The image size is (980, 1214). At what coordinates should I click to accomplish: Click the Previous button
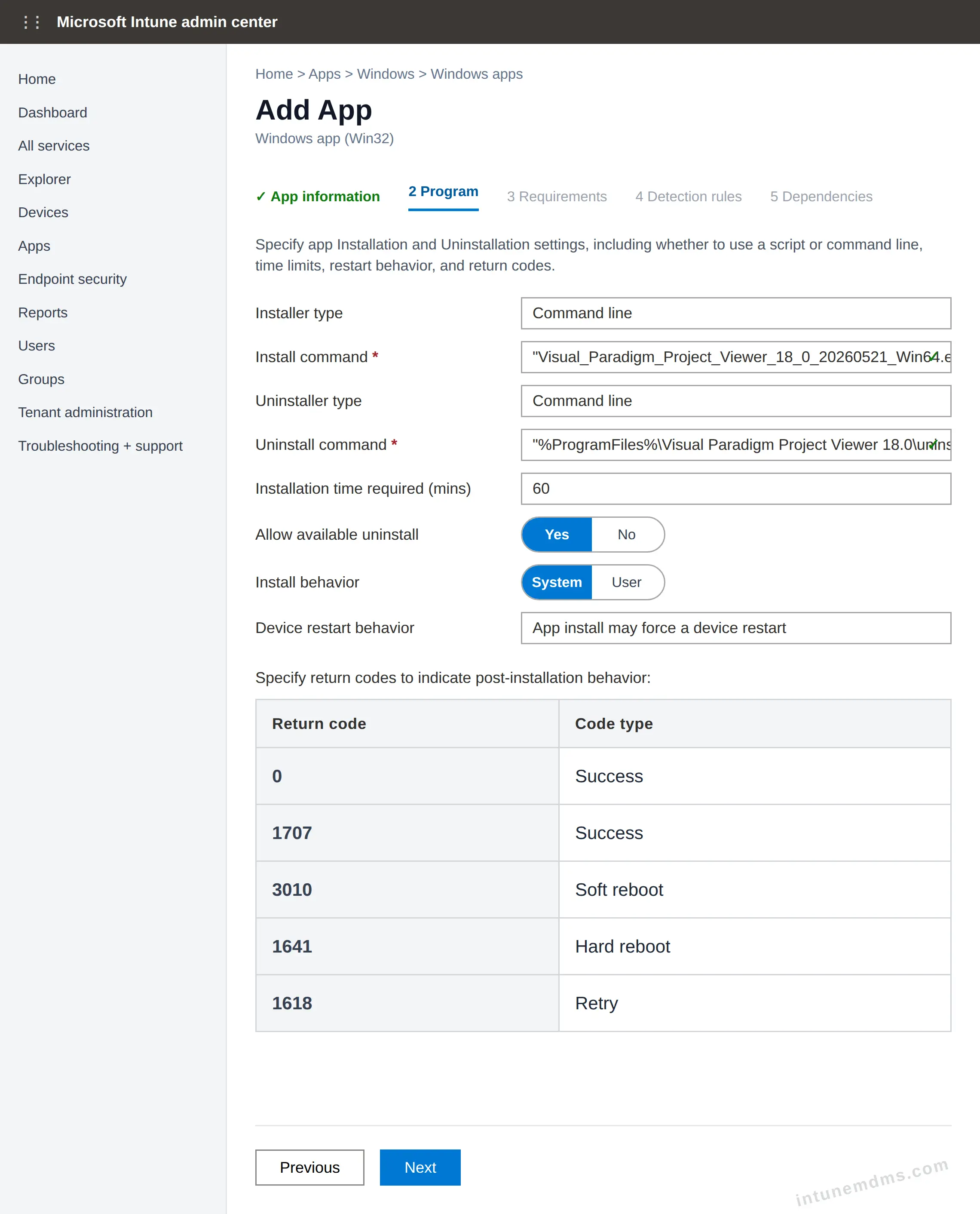(x=309, y=1167)
